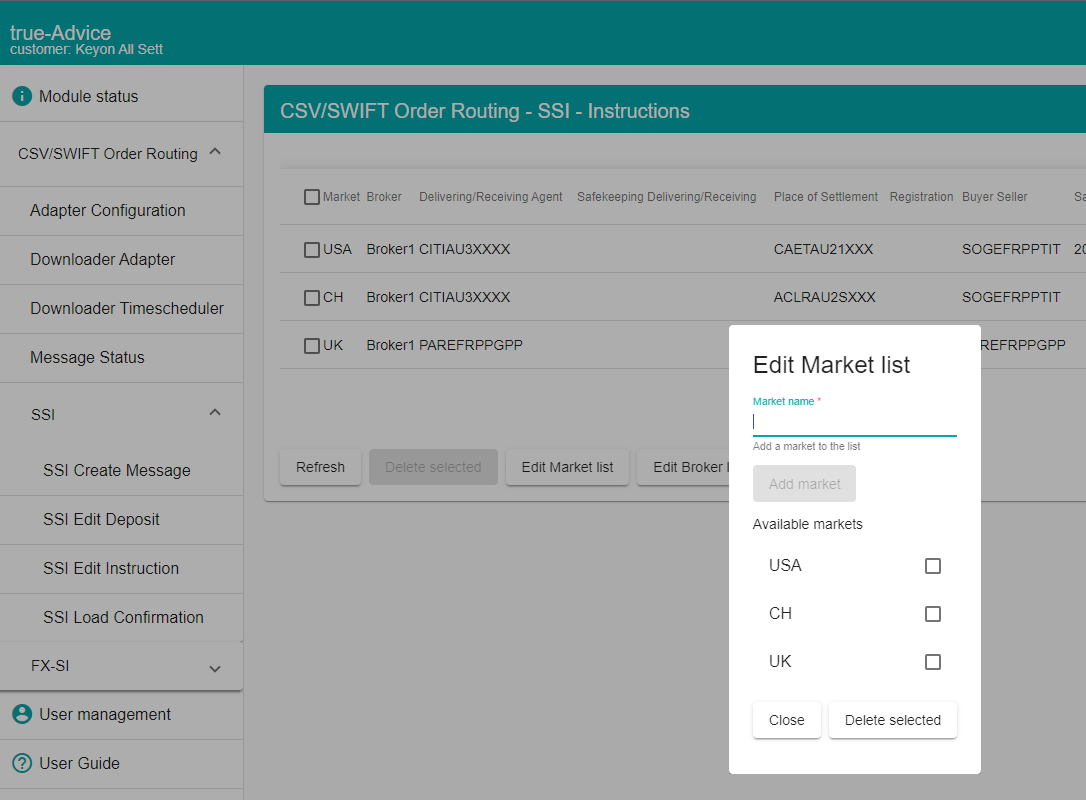1086x800 pixels.
Task: Click the Module status info icon
Action: point(21,96)
